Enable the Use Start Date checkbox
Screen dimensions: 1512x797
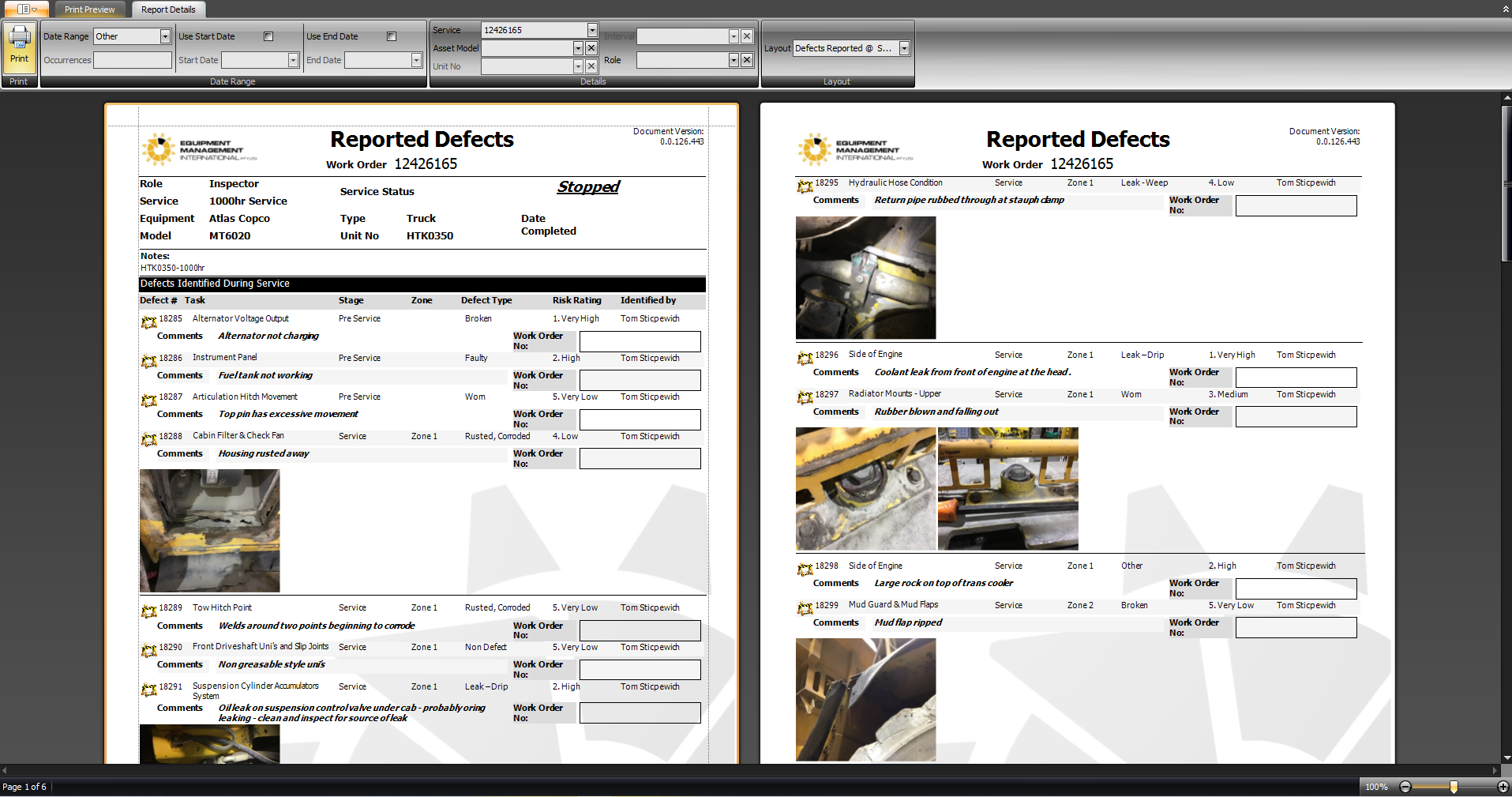pos(268,36)
